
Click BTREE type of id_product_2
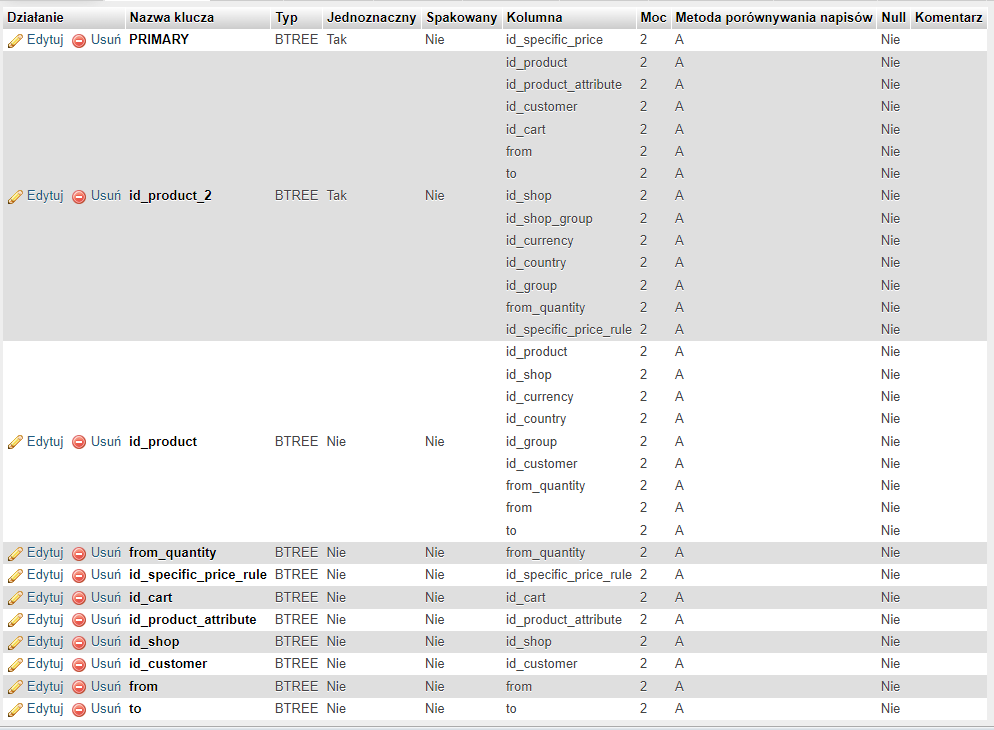(x=297, y=195)
